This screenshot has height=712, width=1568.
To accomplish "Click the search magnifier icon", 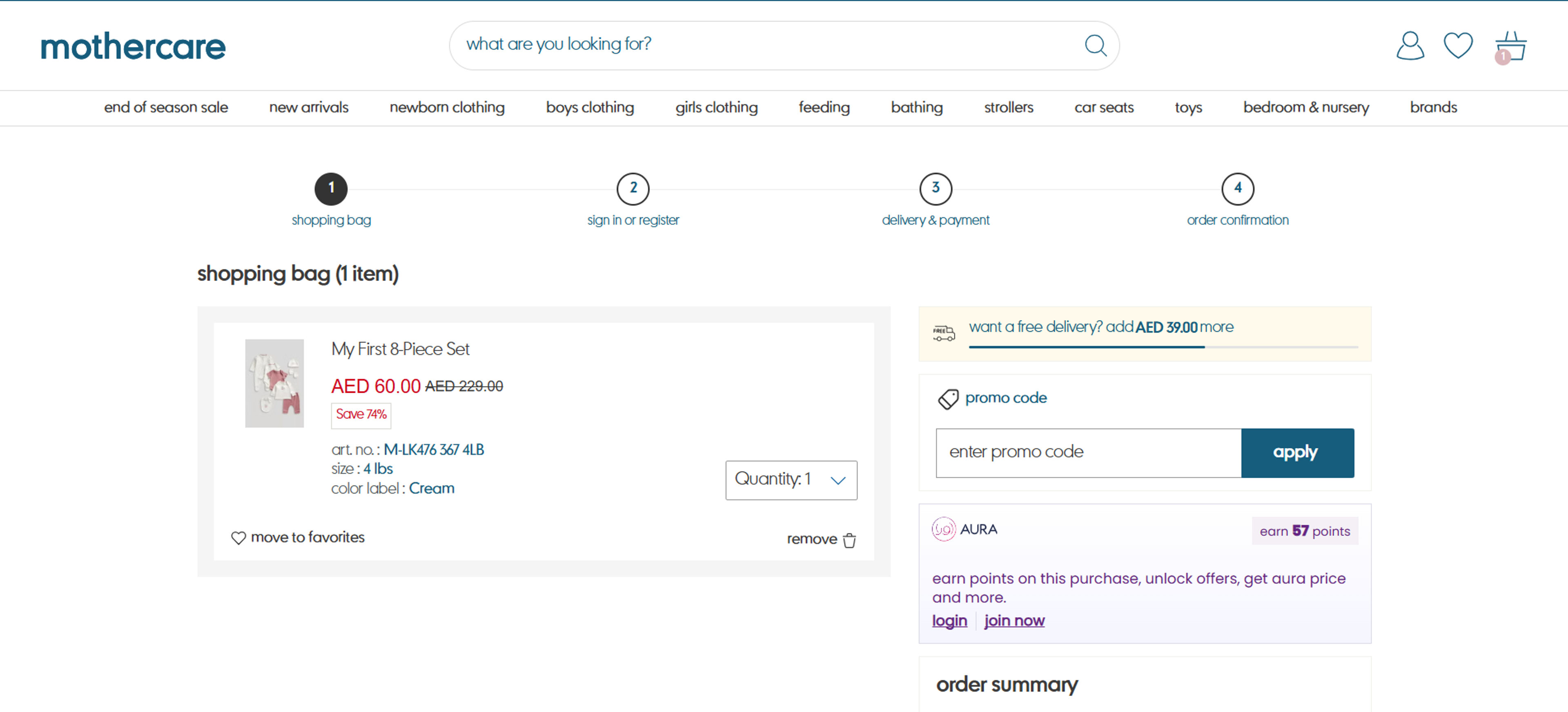I will [1096, 45].
